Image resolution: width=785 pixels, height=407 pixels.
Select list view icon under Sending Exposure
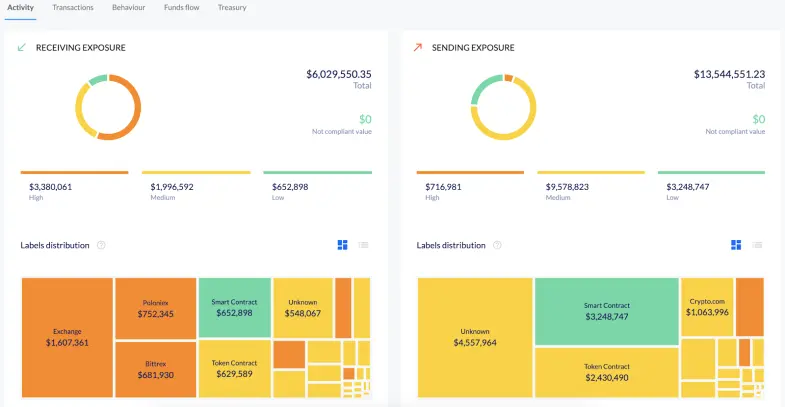[757, 245]
